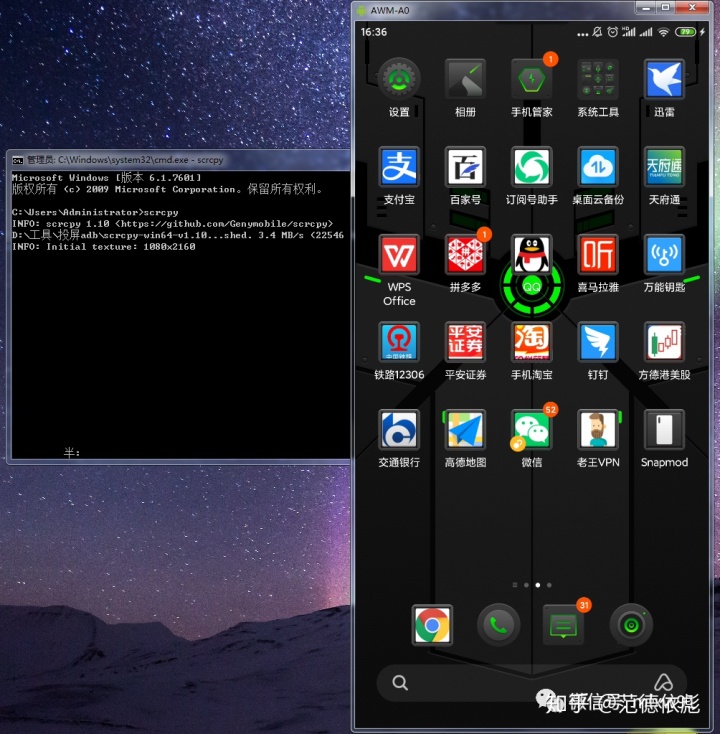Select the active home page indicator dot
The image size is (720, 734).
537,585
